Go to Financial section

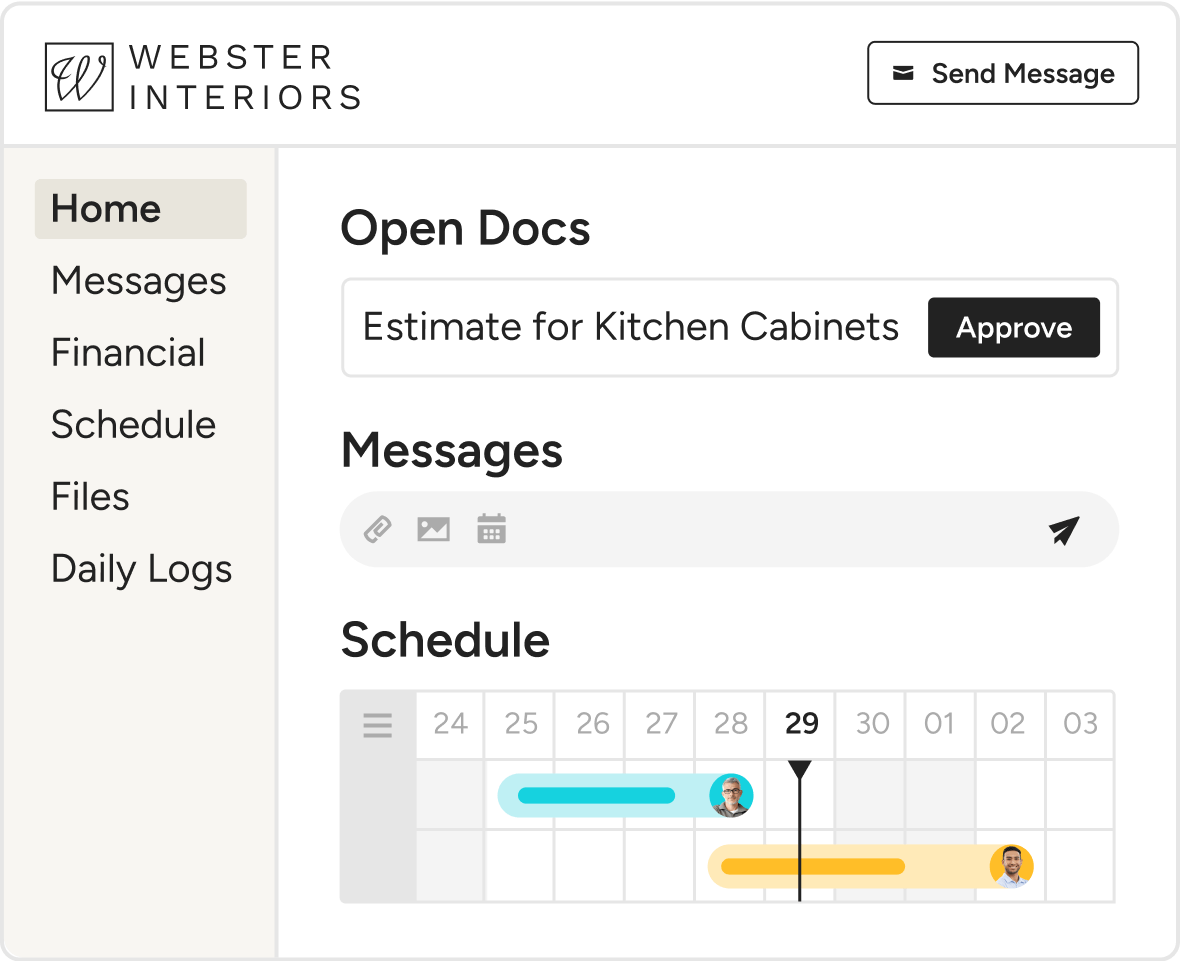pyautogui.click(x=128, y=352)
